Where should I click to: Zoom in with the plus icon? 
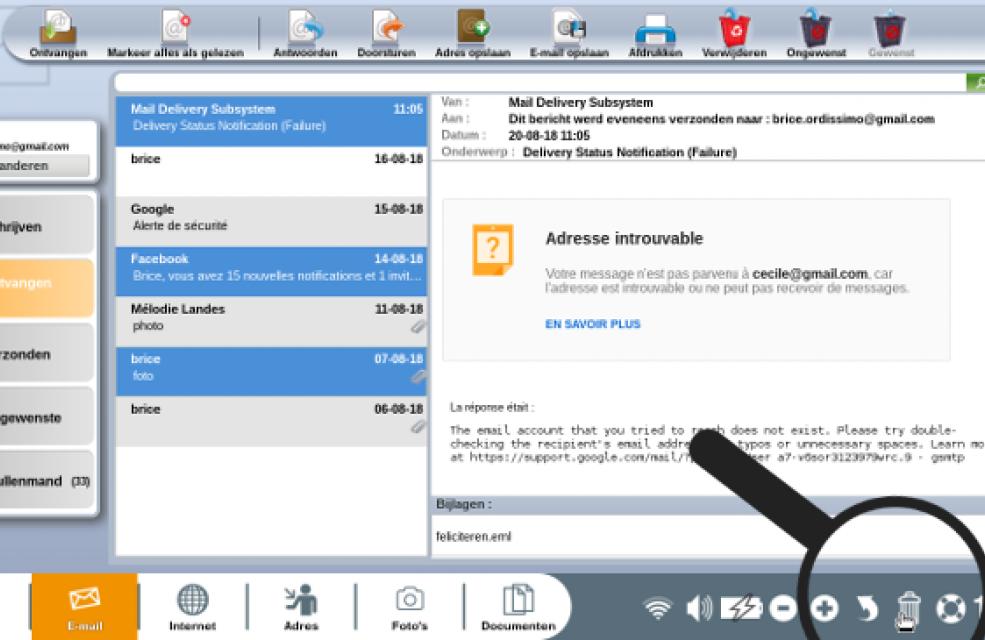click(824, 608)
